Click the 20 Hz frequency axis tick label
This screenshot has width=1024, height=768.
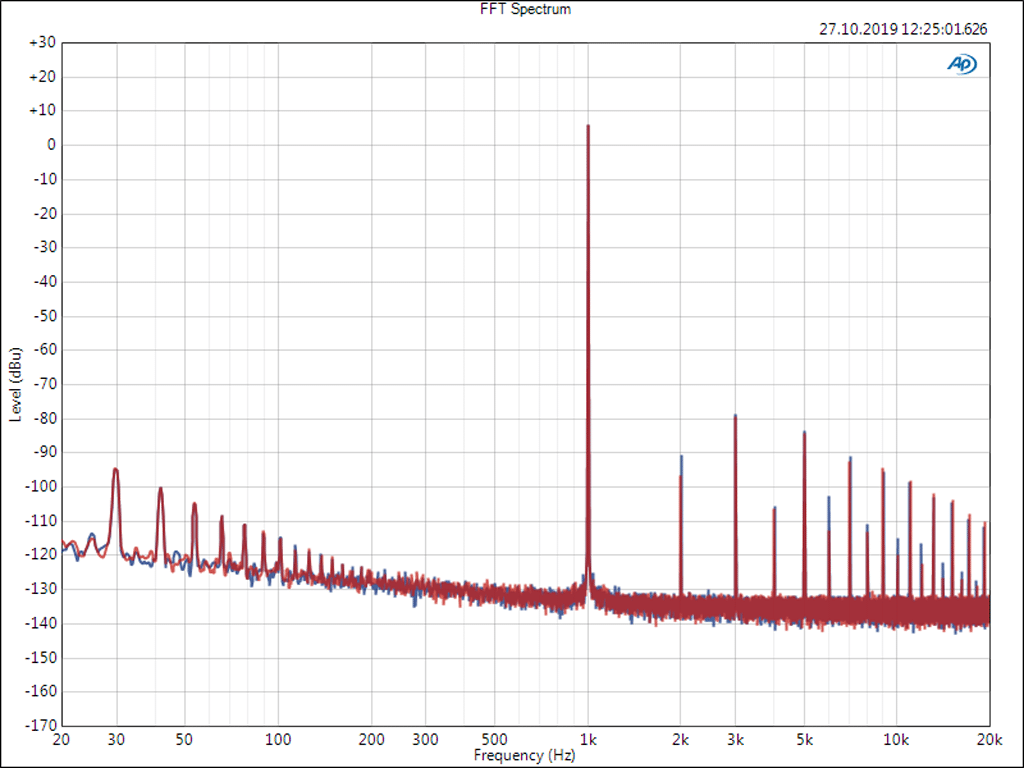tap(61, 741)
